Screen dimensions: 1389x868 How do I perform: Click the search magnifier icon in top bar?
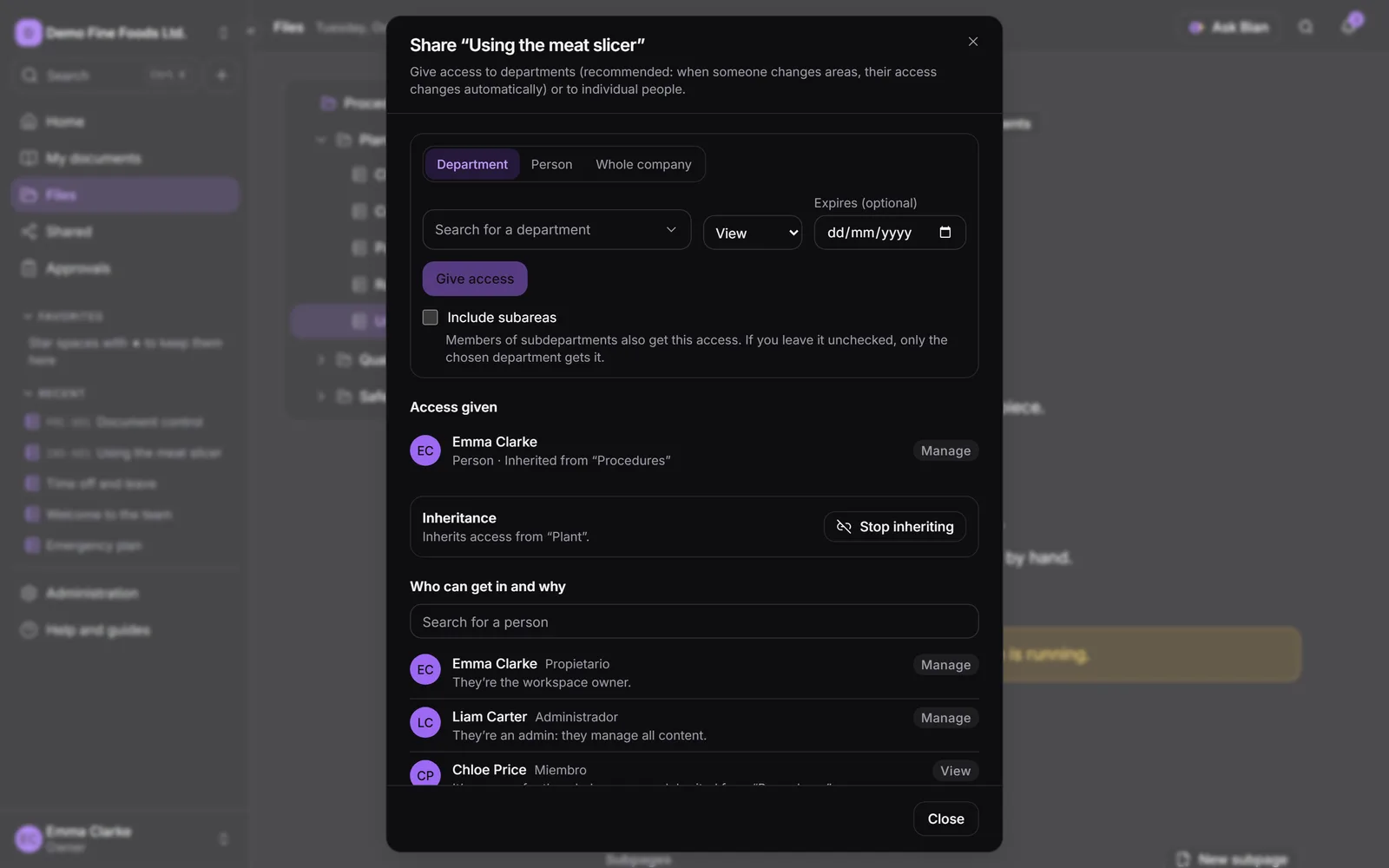coord(1306,27)
